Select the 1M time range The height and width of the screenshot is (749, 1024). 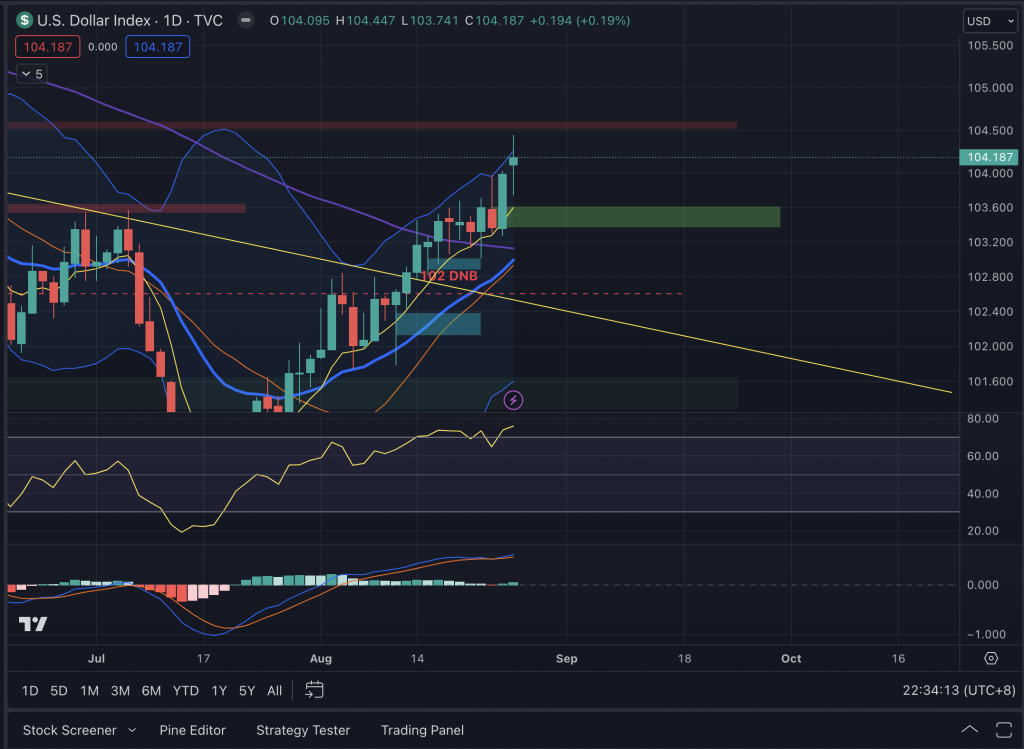(89, 690)
